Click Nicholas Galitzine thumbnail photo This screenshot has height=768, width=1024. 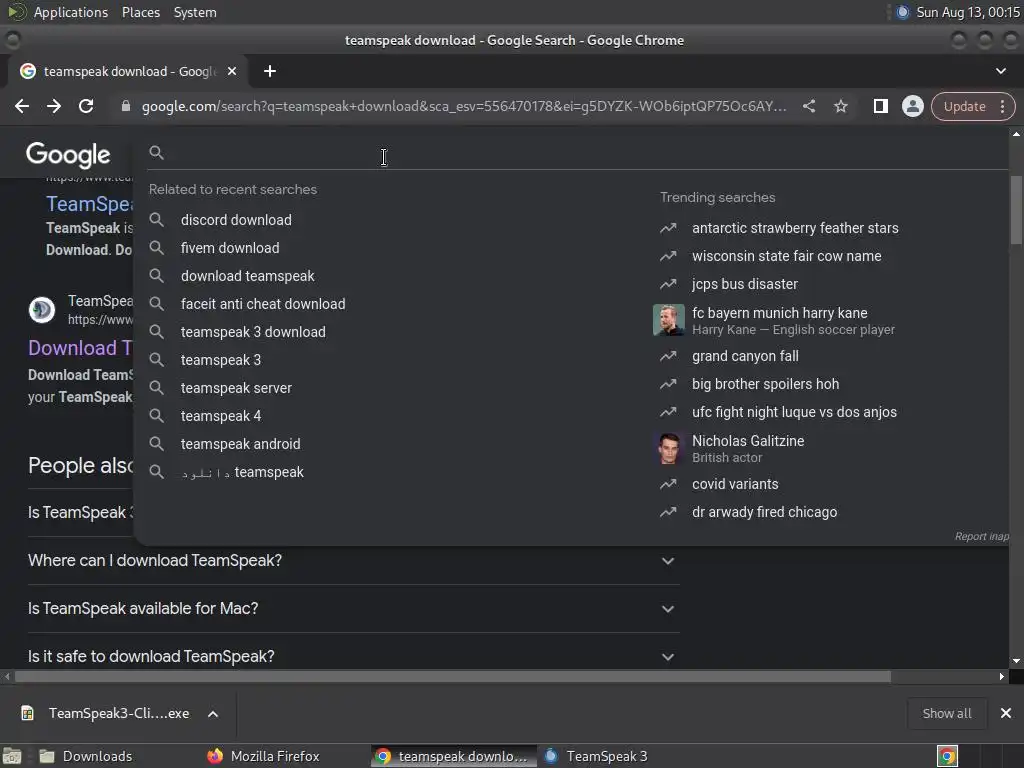coord(668,449)
